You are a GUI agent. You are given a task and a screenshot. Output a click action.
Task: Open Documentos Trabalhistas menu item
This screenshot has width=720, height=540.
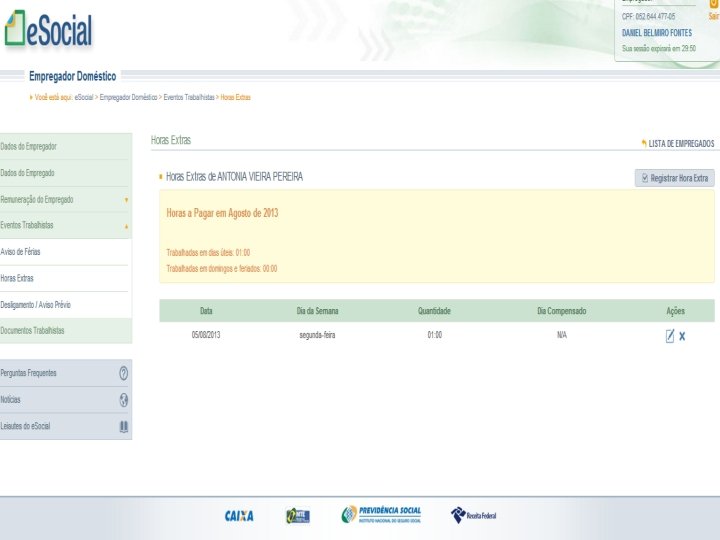[x=66, y=331]
